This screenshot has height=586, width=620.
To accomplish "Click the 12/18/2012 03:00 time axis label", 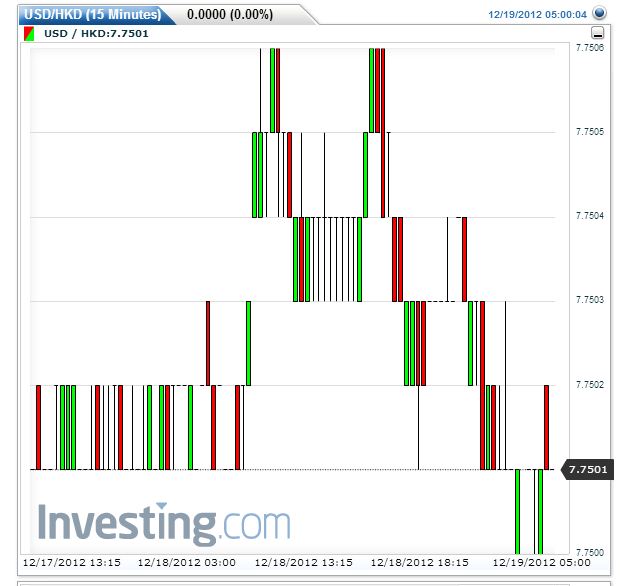I will (x=187, y=563).
